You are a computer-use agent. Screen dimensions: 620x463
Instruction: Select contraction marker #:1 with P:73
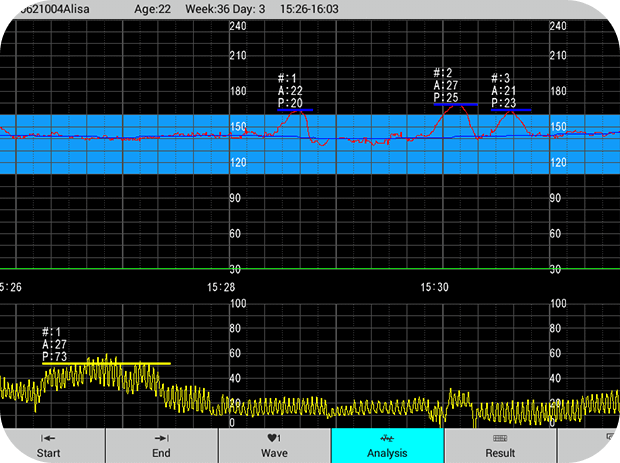pyautogui.click(x=55, y=344)
